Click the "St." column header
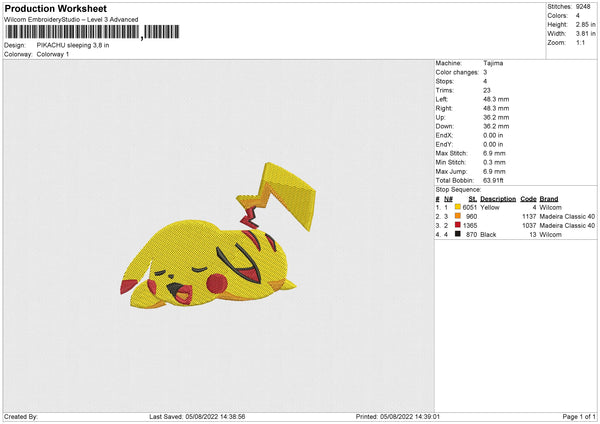 [x=473, y=199]
